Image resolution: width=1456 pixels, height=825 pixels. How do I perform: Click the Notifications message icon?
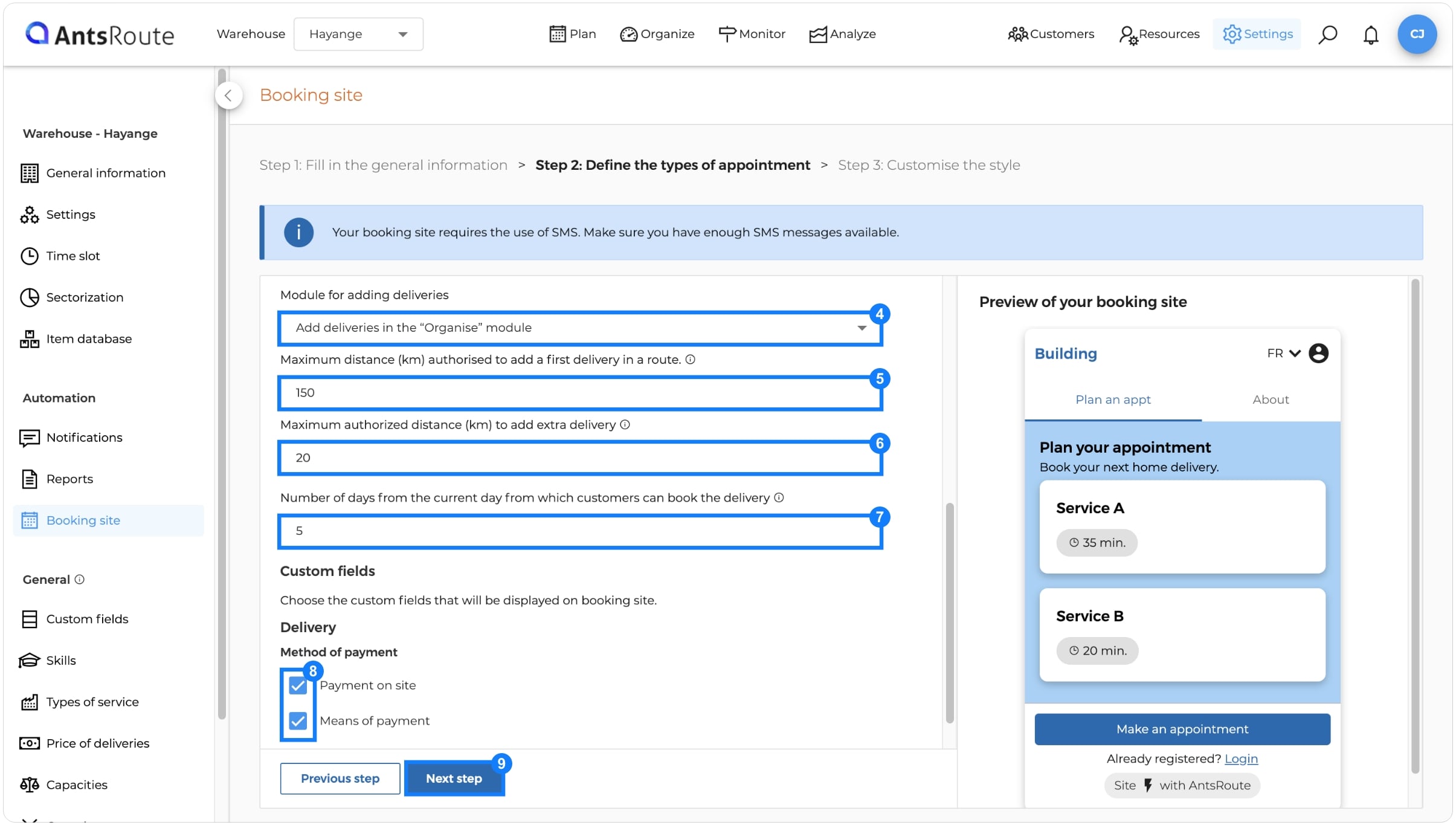pos(29,438)
